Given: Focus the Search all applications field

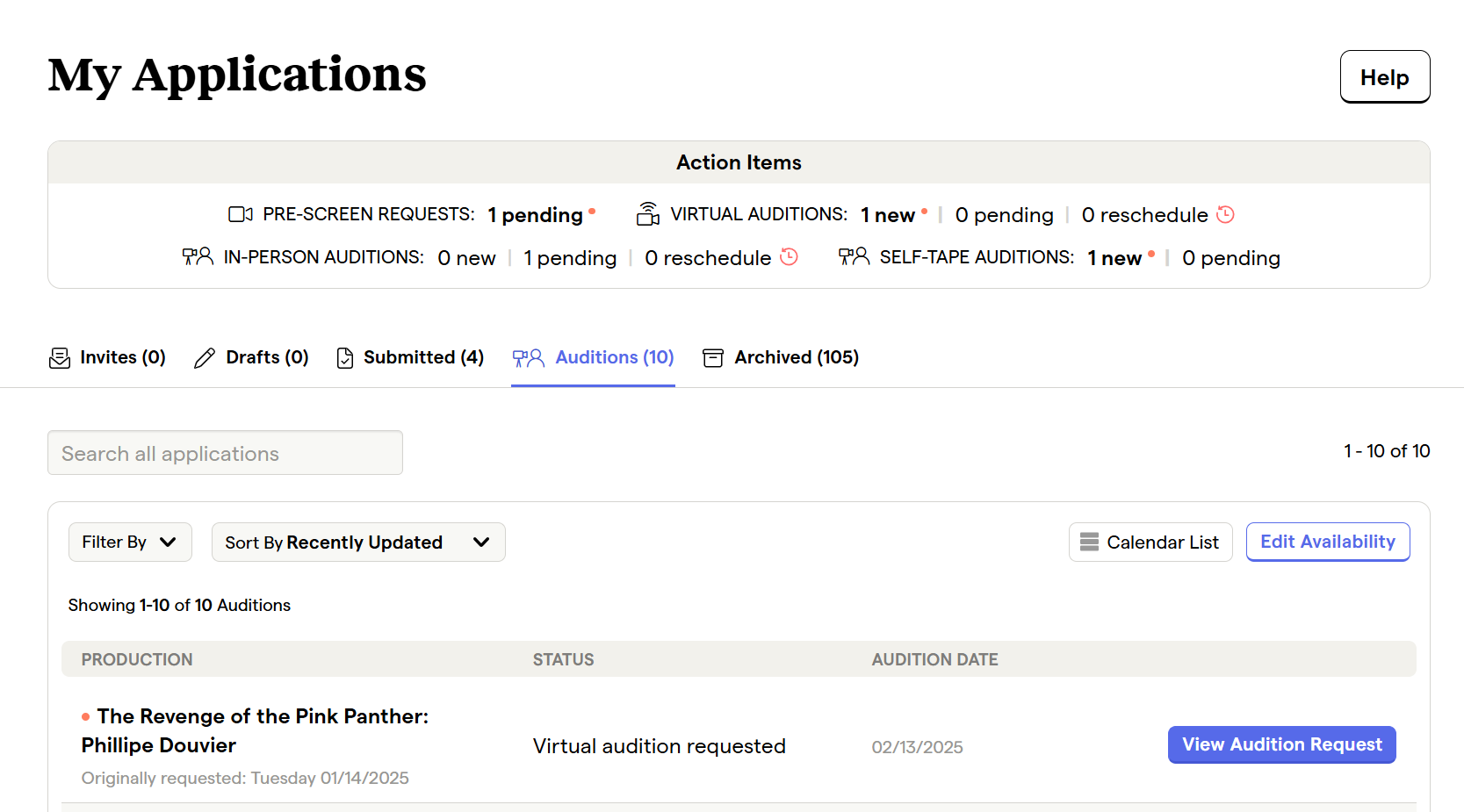Looking at the screenshot, I should 225,453.
